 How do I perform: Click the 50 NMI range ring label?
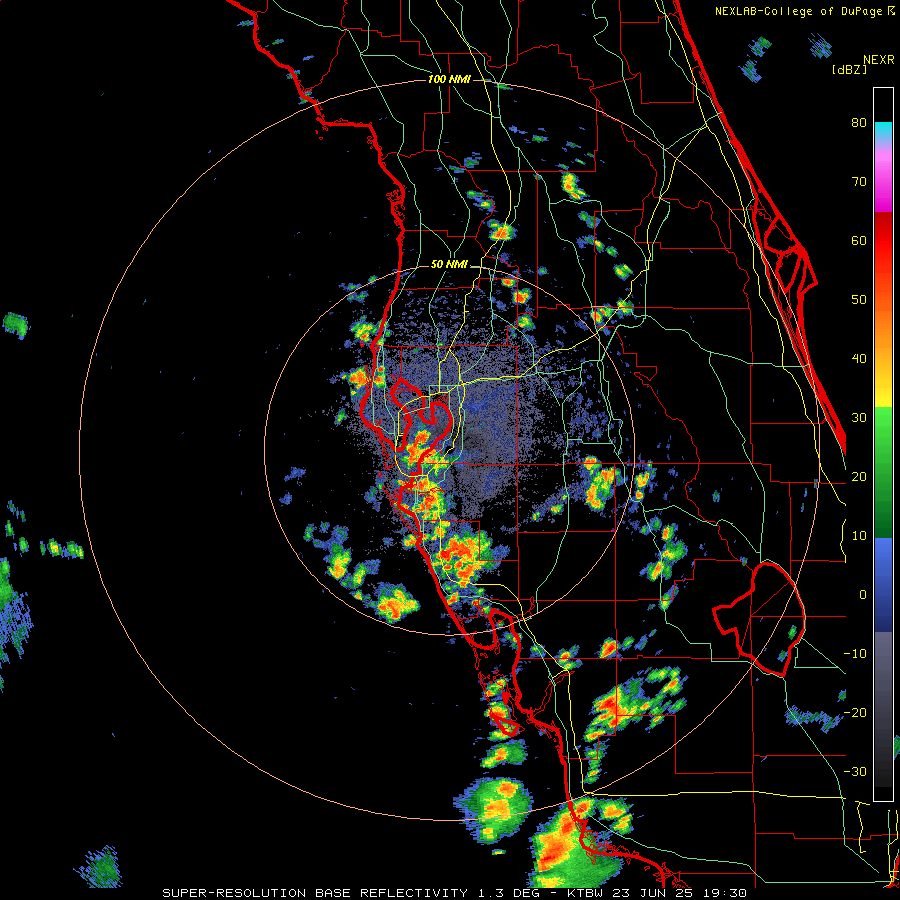pos(449,265)
